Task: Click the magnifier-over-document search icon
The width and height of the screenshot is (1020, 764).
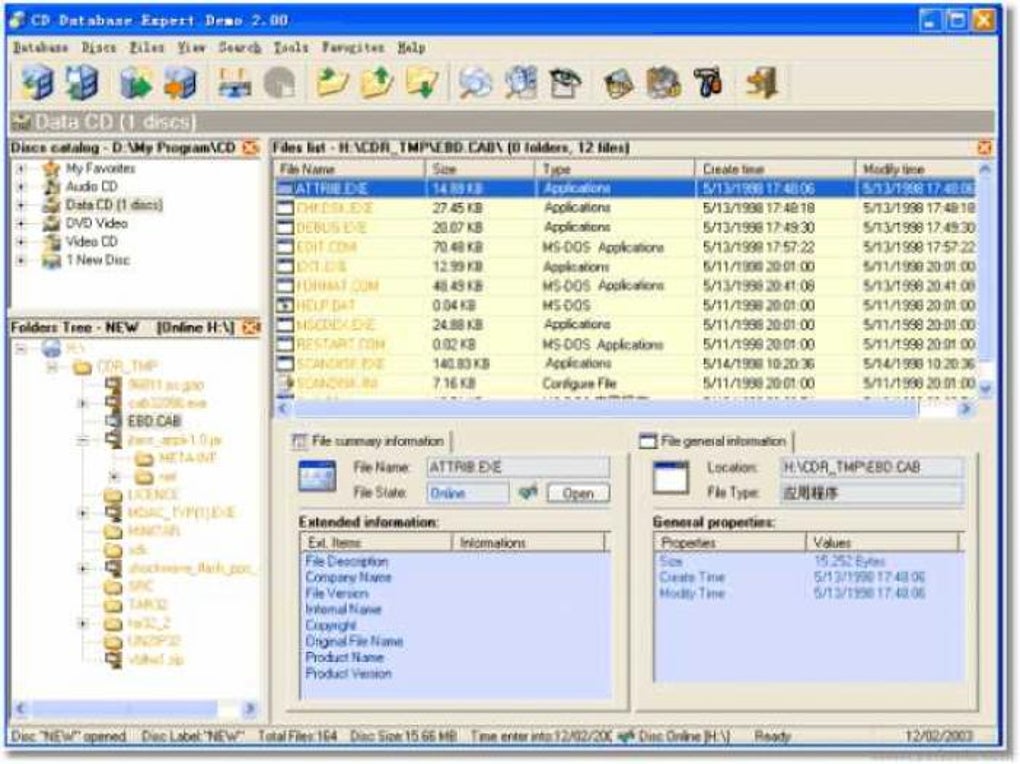Action: (520, 83)
